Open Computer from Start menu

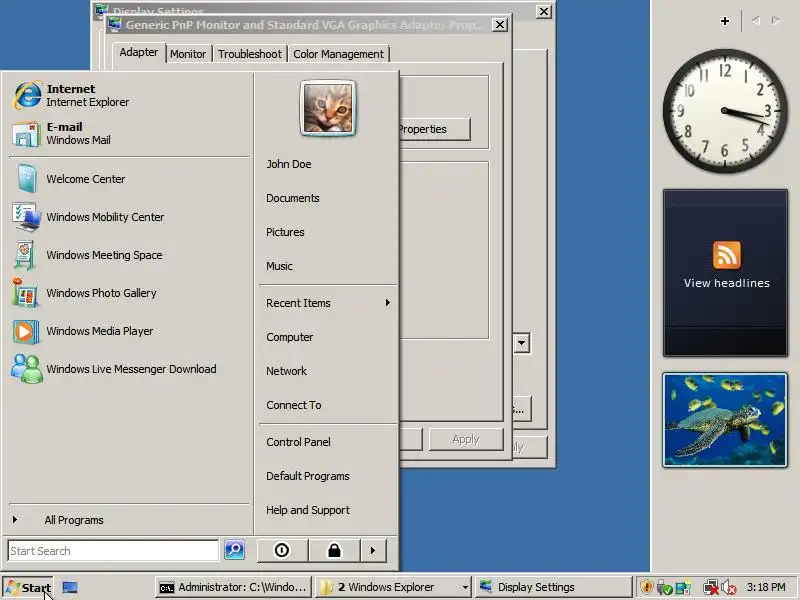[x=328, y=337]
